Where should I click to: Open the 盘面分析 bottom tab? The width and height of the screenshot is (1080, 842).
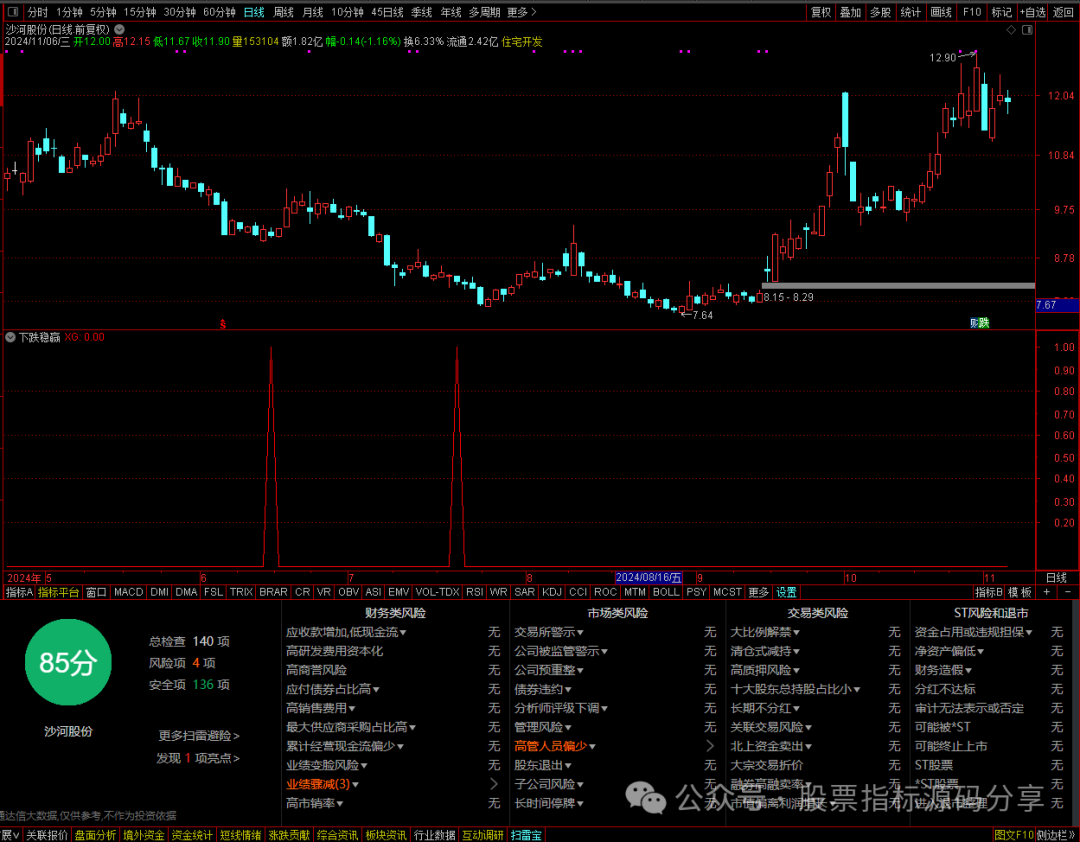click(95, 835)
